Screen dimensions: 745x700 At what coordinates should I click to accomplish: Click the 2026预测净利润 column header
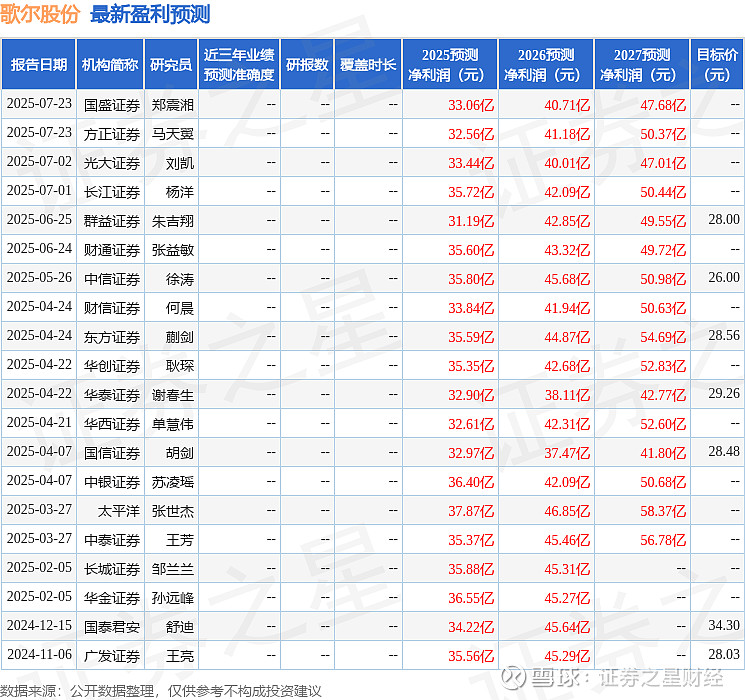pyautogui.click(x=546, y=64)
